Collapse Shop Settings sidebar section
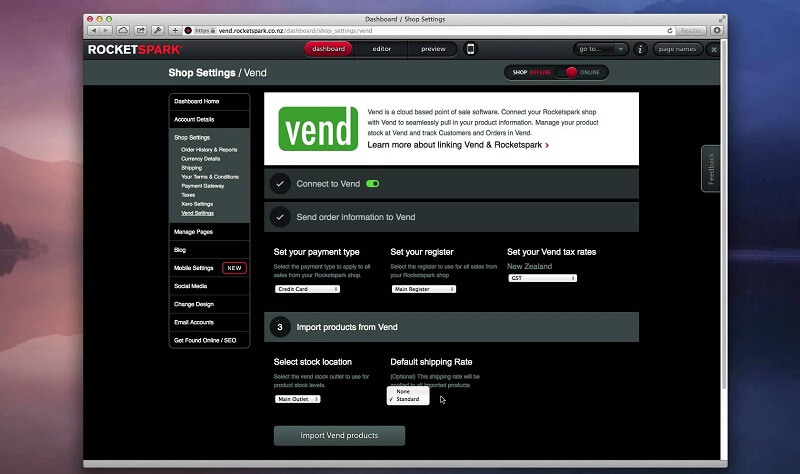The width and height of the screenshot is (800, 474). (192, 138)
